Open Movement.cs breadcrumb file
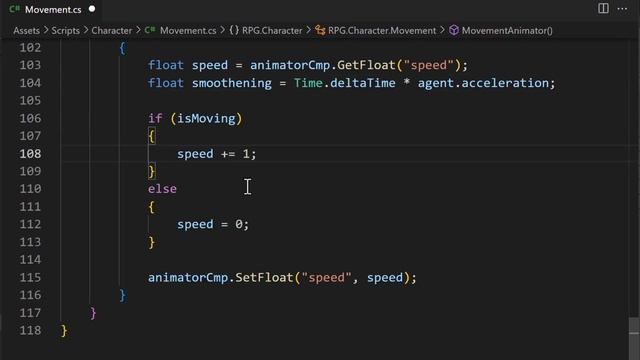Screen dimensions: 640x360 tap(188, 31)
